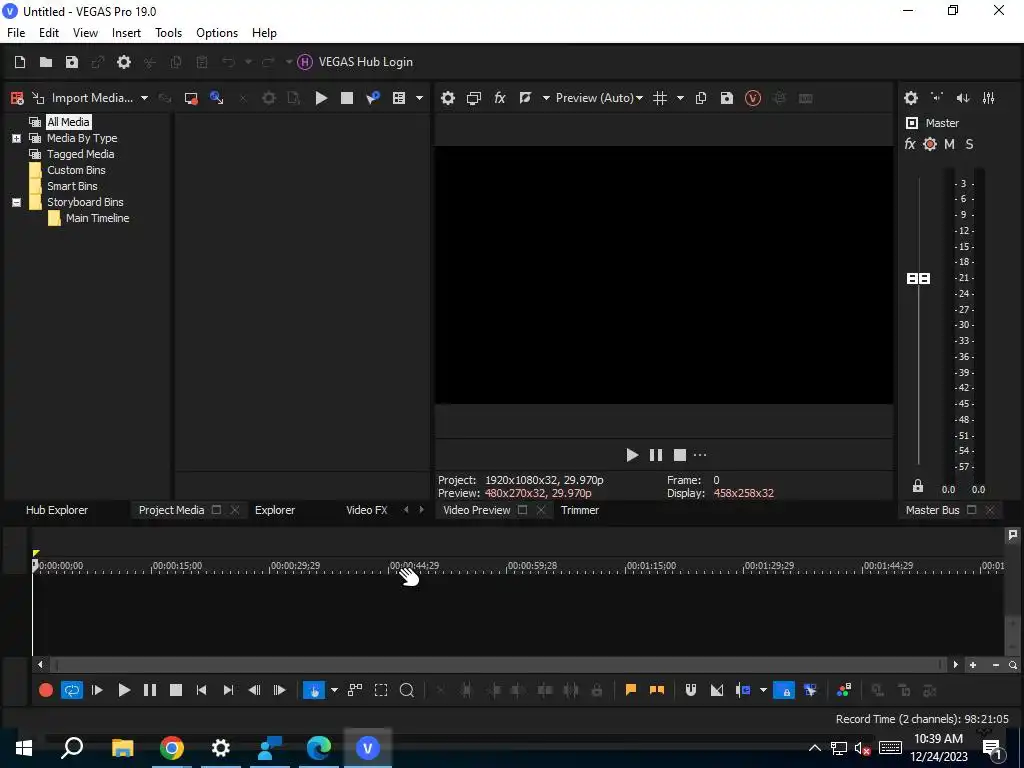The width and height of the screenshot is (1024, 768).
Task: Open Project Media views dropdown
Action: tap(419, 98)
